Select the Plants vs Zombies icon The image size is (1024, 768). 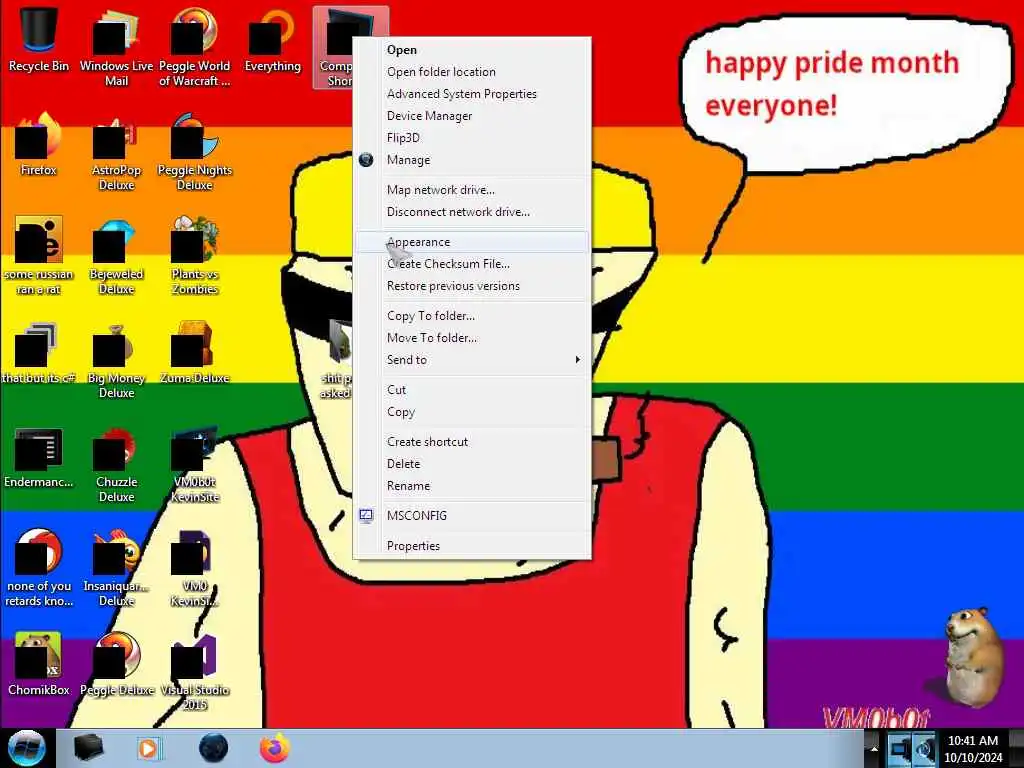click(x=195, y=255)
